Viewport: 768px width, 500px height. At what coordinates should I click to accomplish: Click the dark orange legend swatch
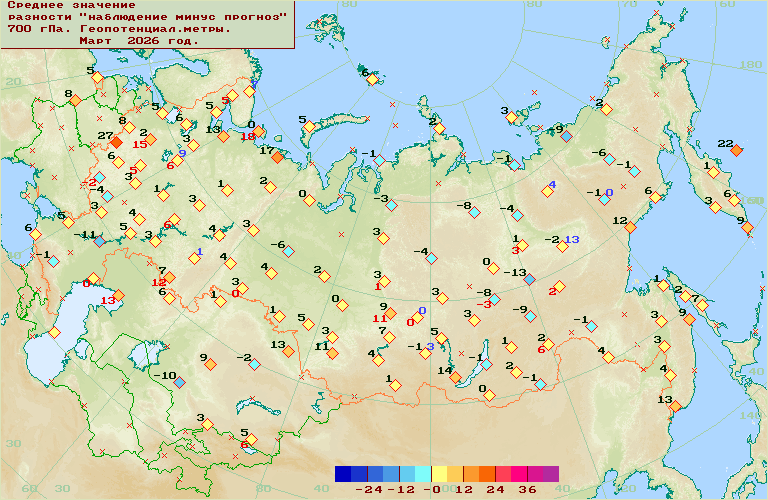(488, 474)
